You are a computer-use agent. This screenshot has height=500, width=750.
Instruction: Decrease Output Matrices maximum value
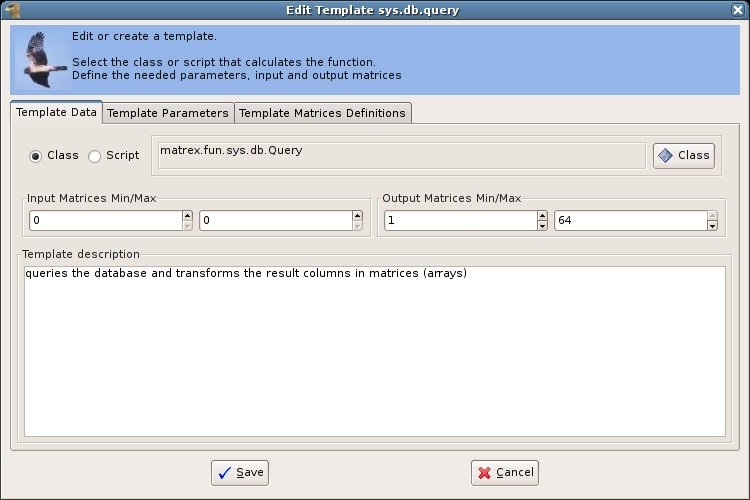pos(712,226)
